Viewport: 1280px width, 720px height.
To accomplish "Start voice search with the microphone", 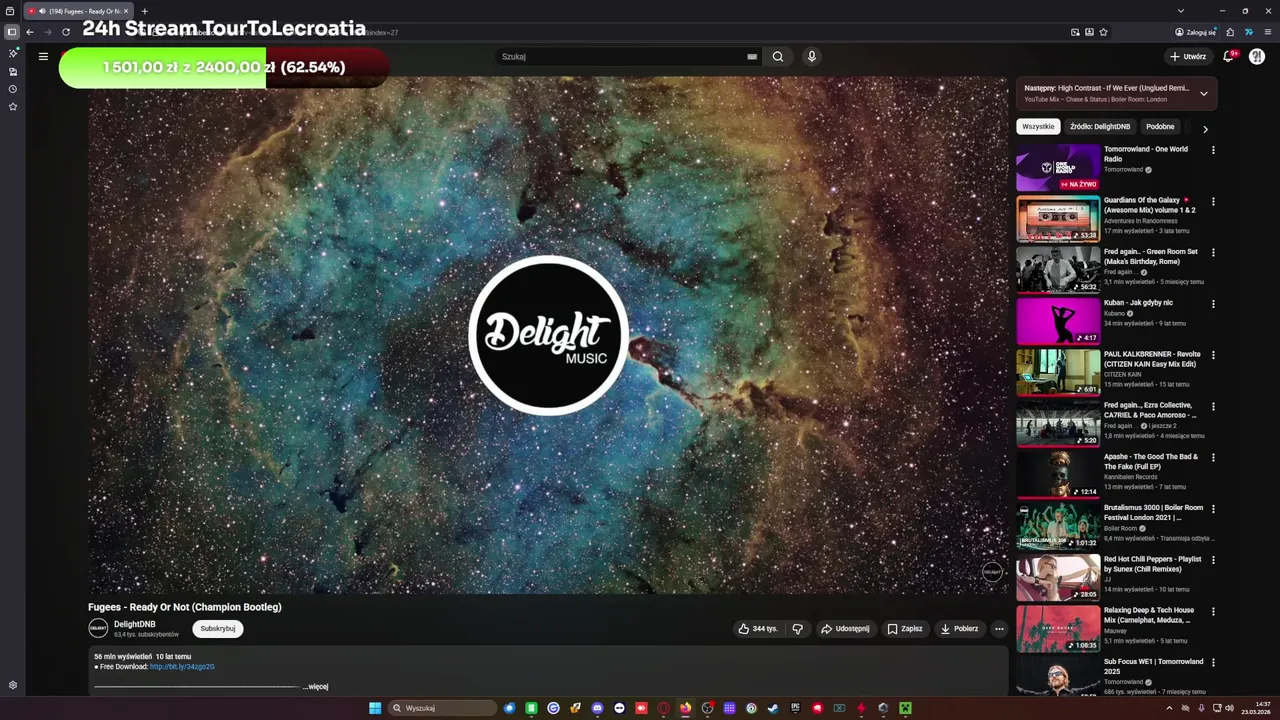I will [x=812, y=56].
